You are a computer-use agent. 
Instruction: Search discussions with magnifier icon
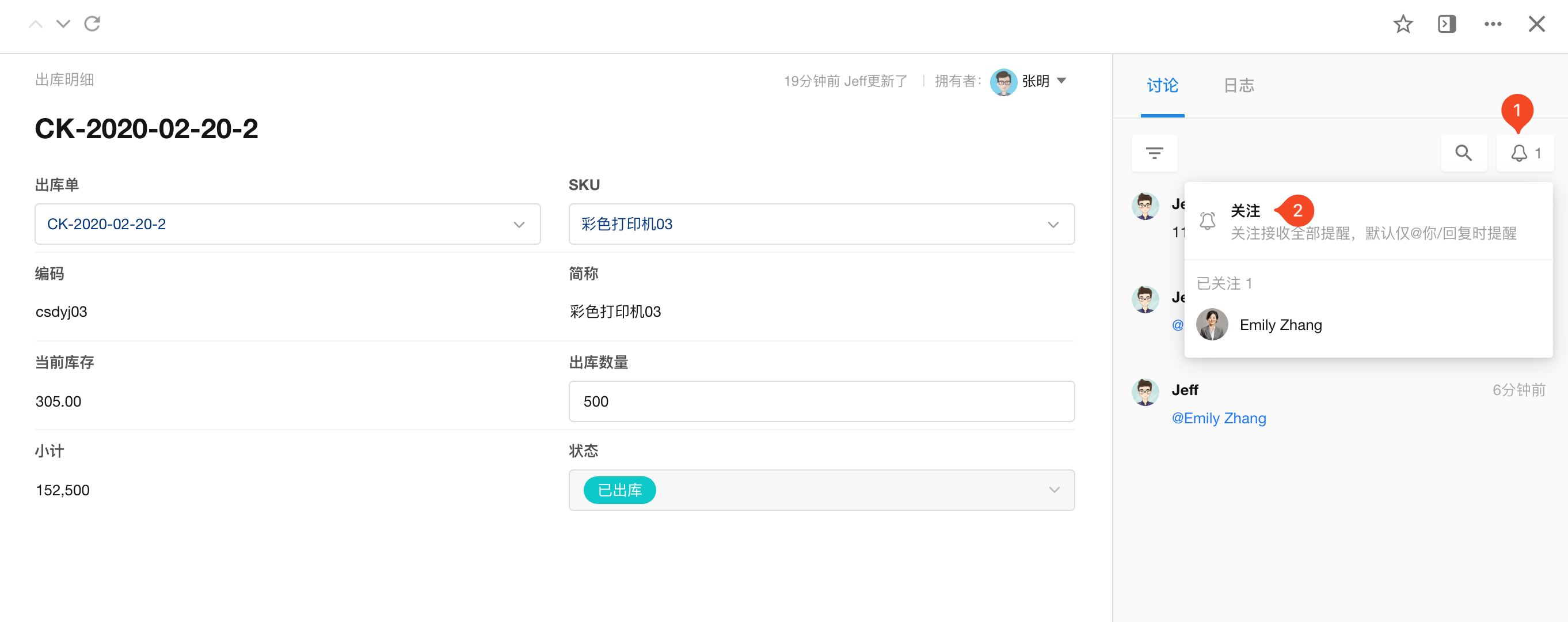click(1463, 153)
